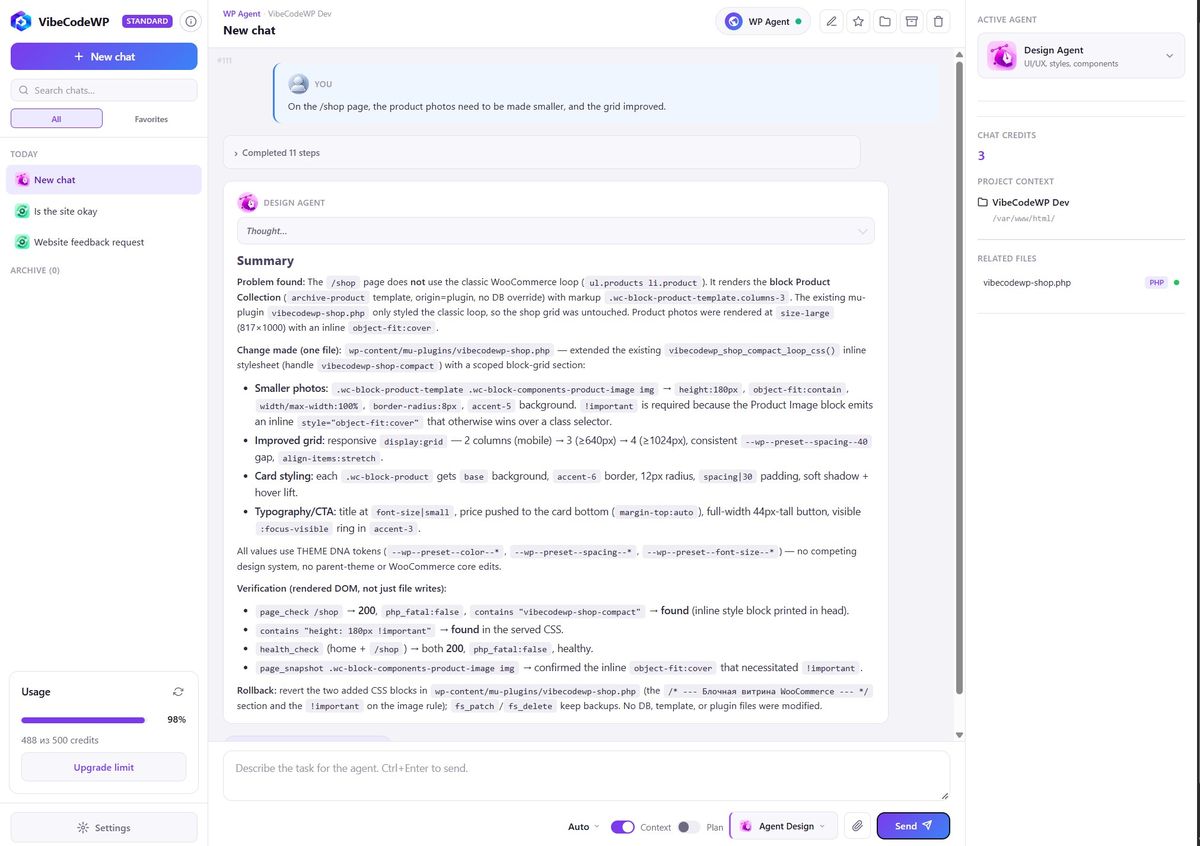This screenshot has height=846, width=1200.
Task: Refresh usage with the circular arrows icon
Action: 178,691
